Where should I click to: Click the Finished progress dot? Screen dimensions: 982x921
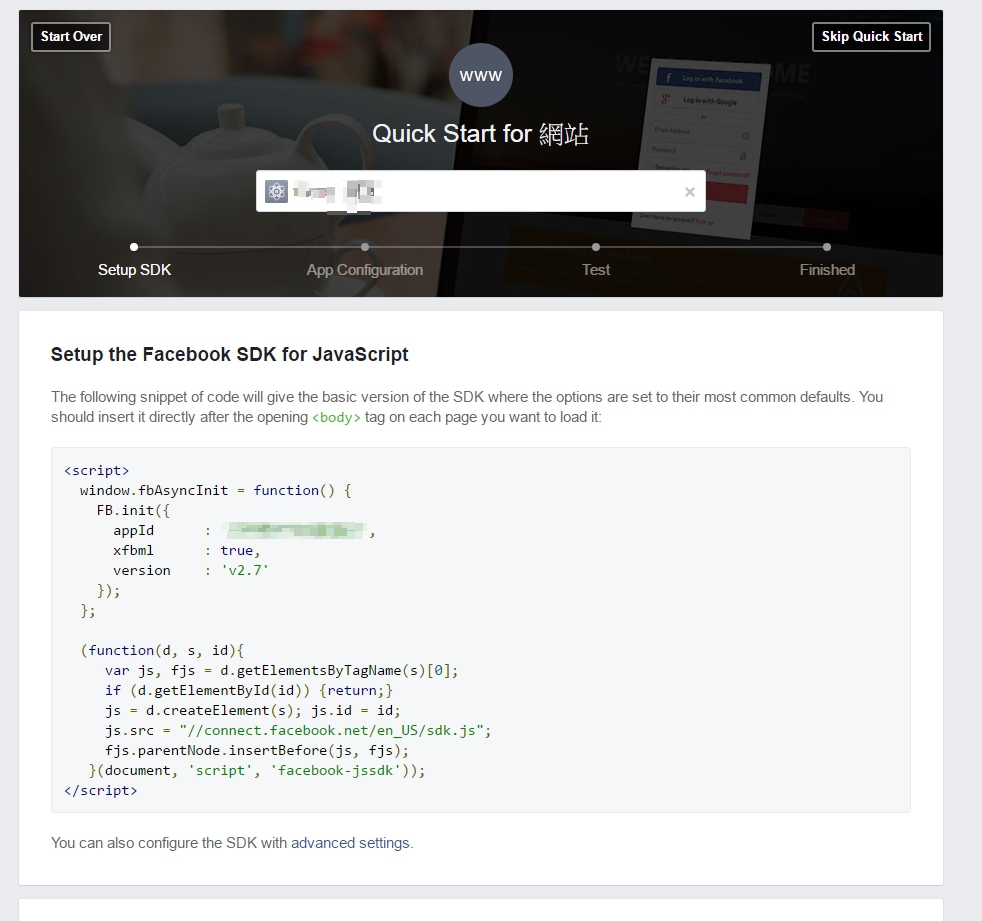(x=827, y=247)
